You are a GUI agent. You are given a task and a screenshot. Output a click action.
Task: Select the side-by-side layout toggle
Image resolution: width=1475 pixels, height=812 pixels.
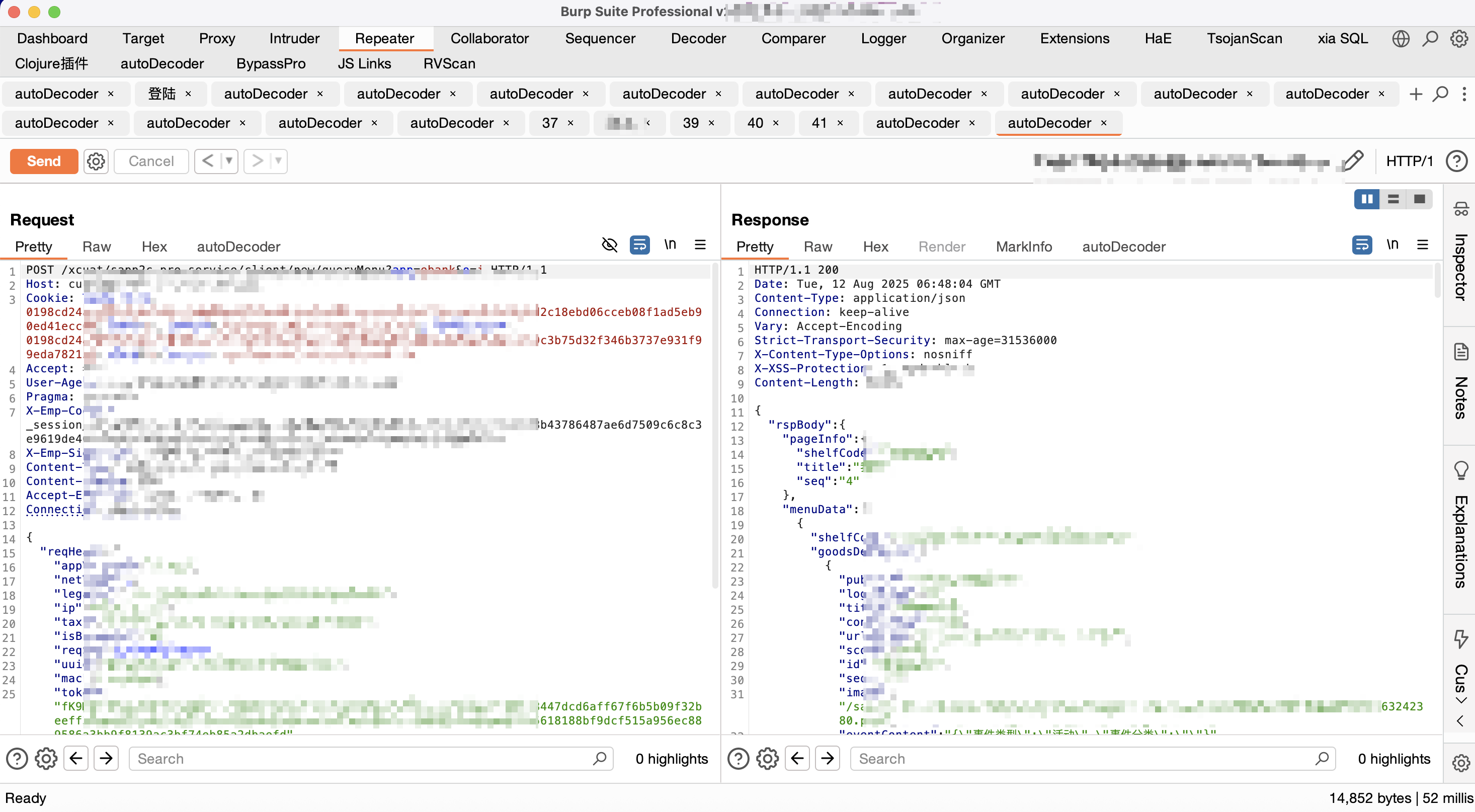click(x=1367, y=199)
